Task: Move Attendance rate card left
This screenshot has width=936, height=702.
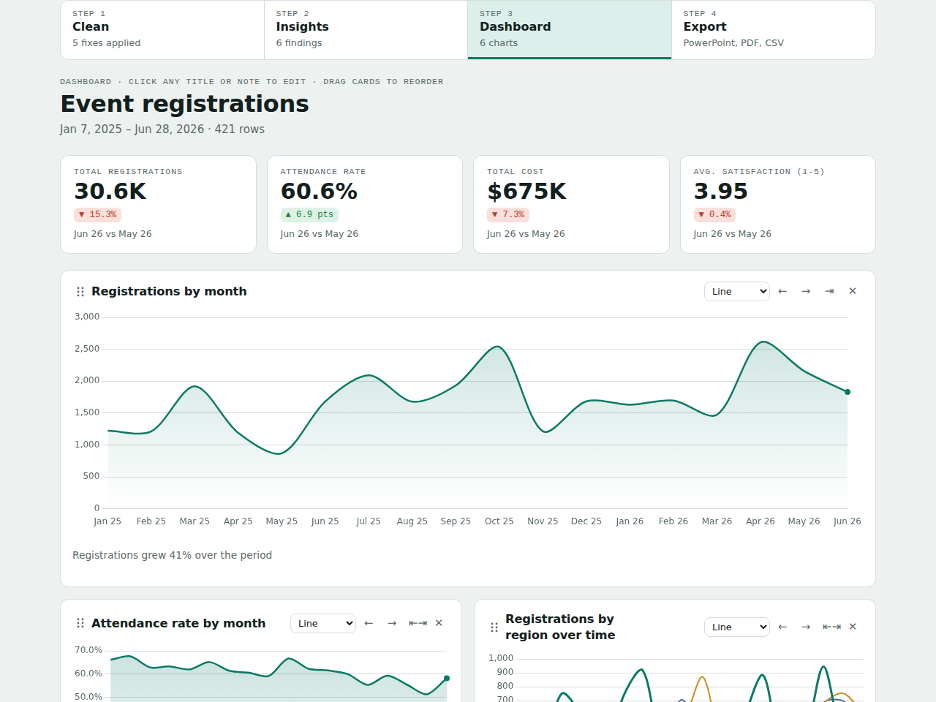Action: pyautogui.click(x=369, y=623)
